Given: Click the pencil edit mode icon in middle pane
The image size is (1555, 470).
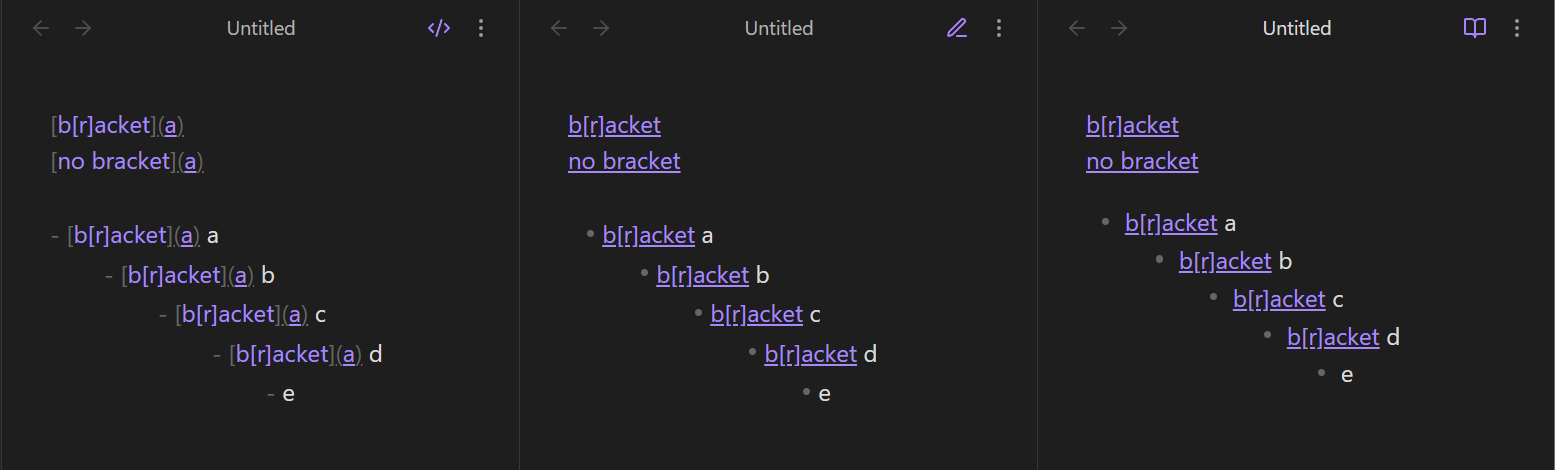Looking at the screenshot, I should pyautogui.click(x=957, y=28).
